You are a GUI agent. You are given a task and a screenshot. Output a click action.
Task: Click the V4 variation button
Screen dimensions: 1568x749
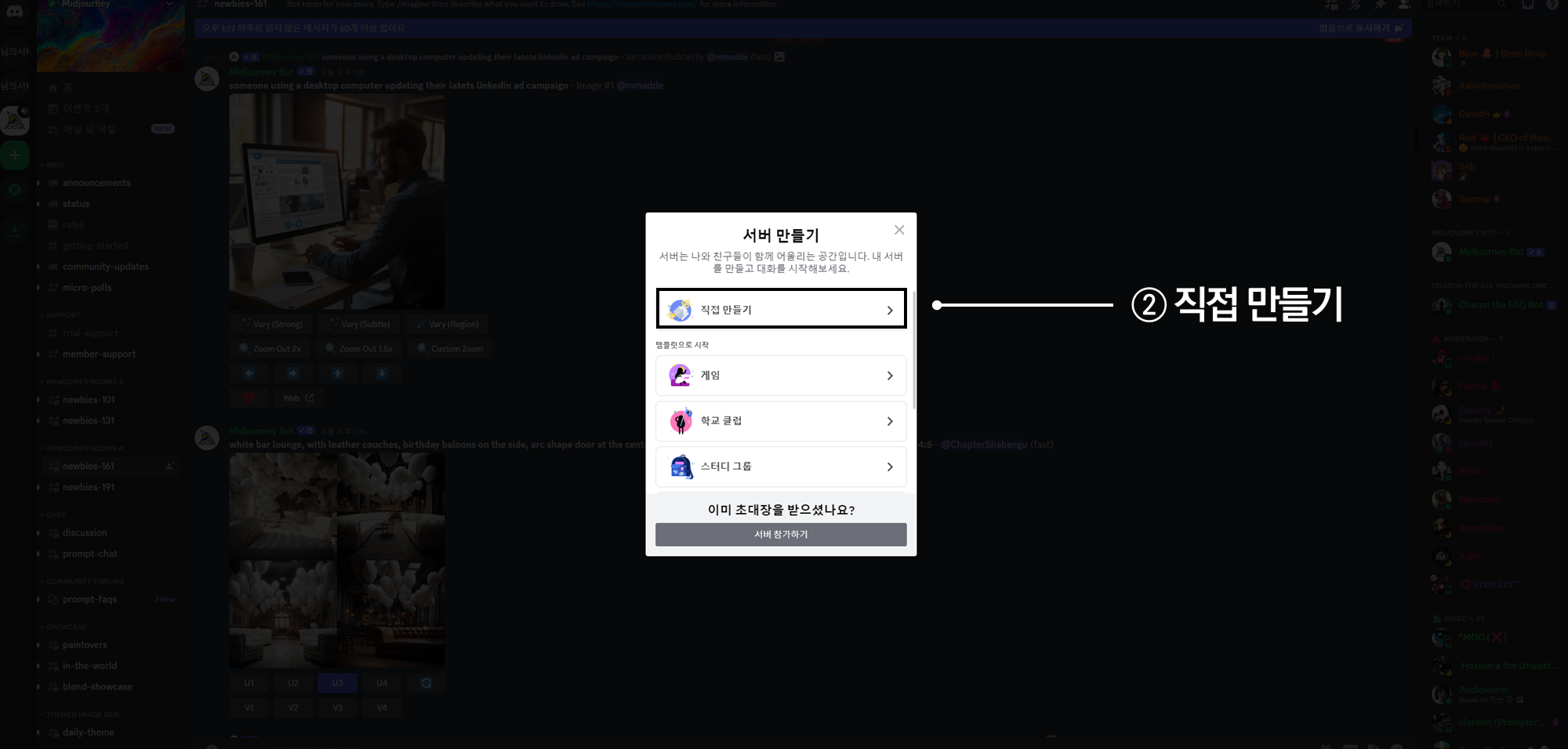click(382, 707)
